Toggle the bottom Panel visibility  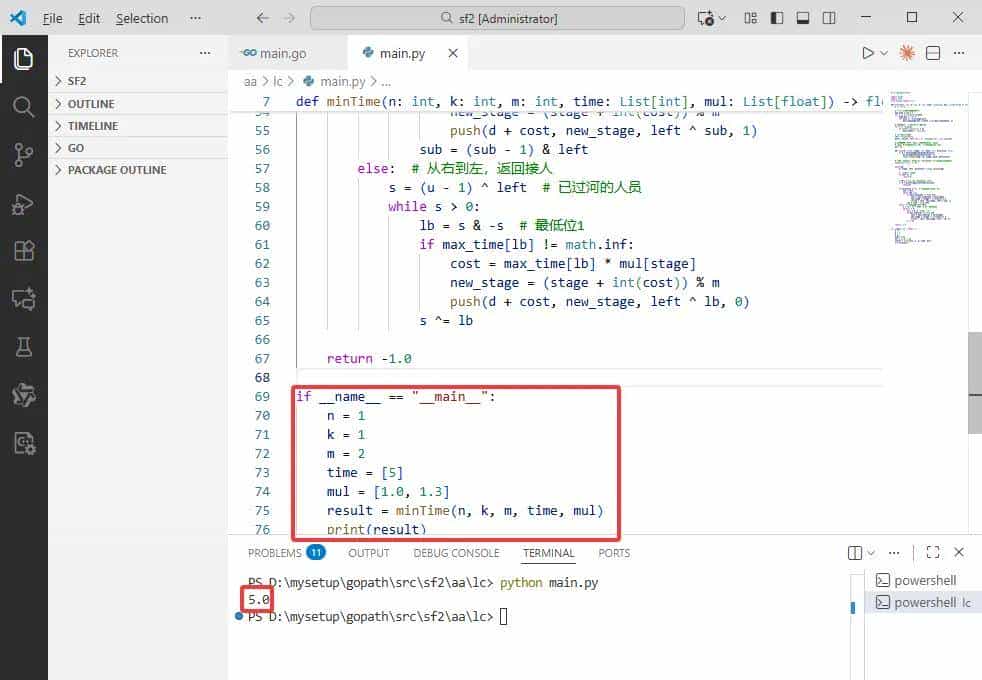(802, 18)
